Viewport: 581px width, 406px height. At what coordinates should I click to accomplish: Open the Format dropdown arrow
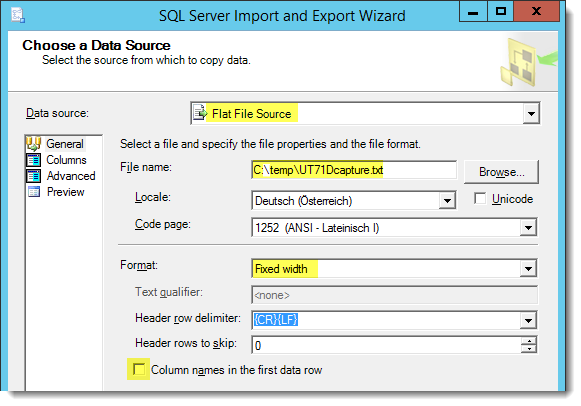[528, 269]
